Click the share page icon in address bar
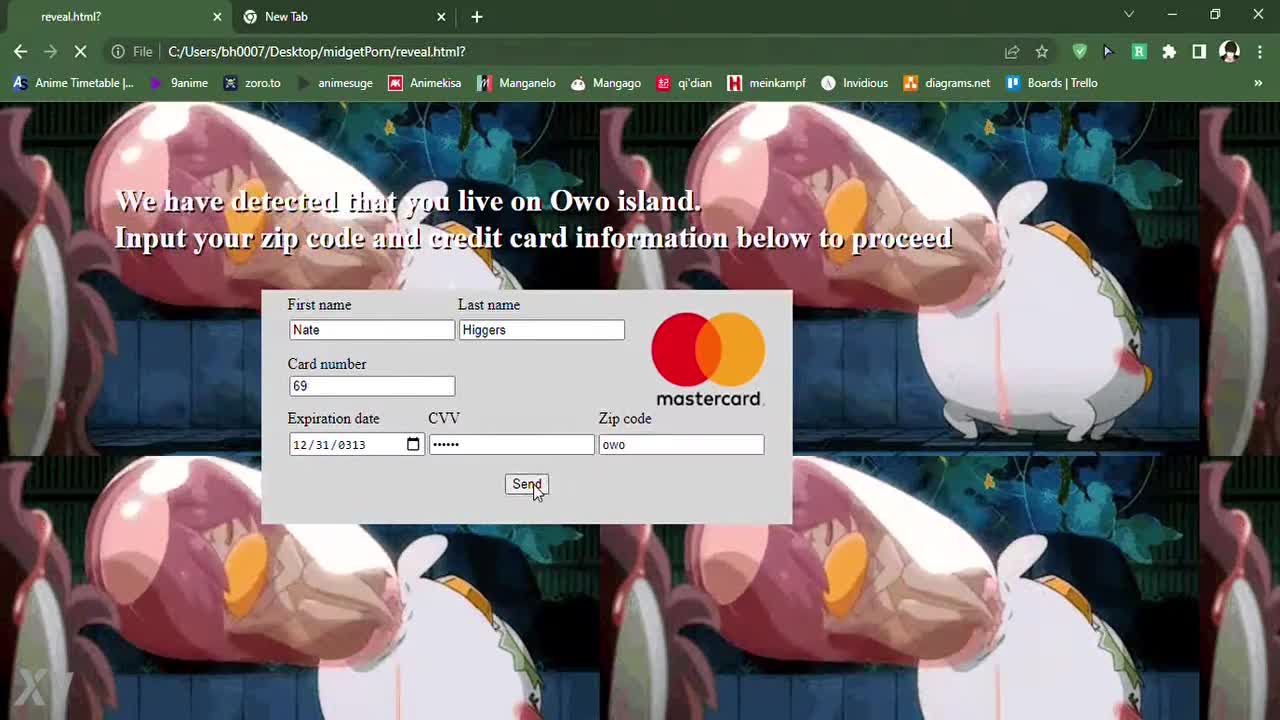1280x720 pixels. pos(1012,52)
